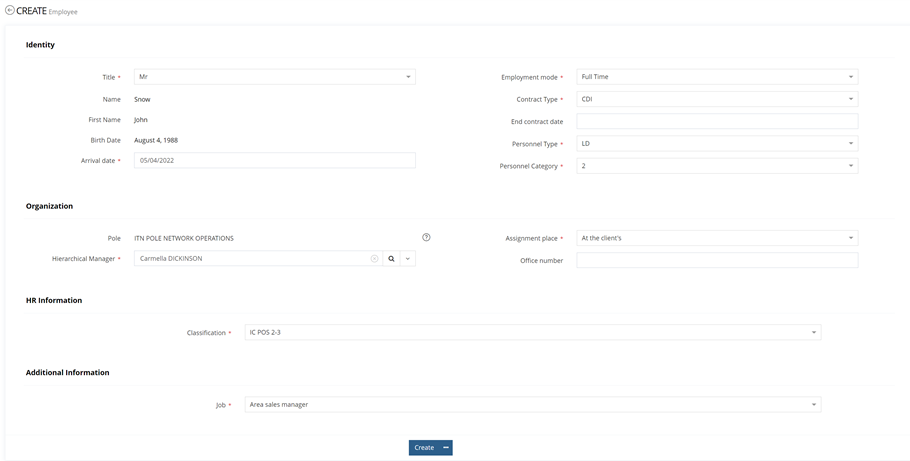Expand the Classification dropdown
This screenshot has height=461, width=910.
tap(813, 332)
